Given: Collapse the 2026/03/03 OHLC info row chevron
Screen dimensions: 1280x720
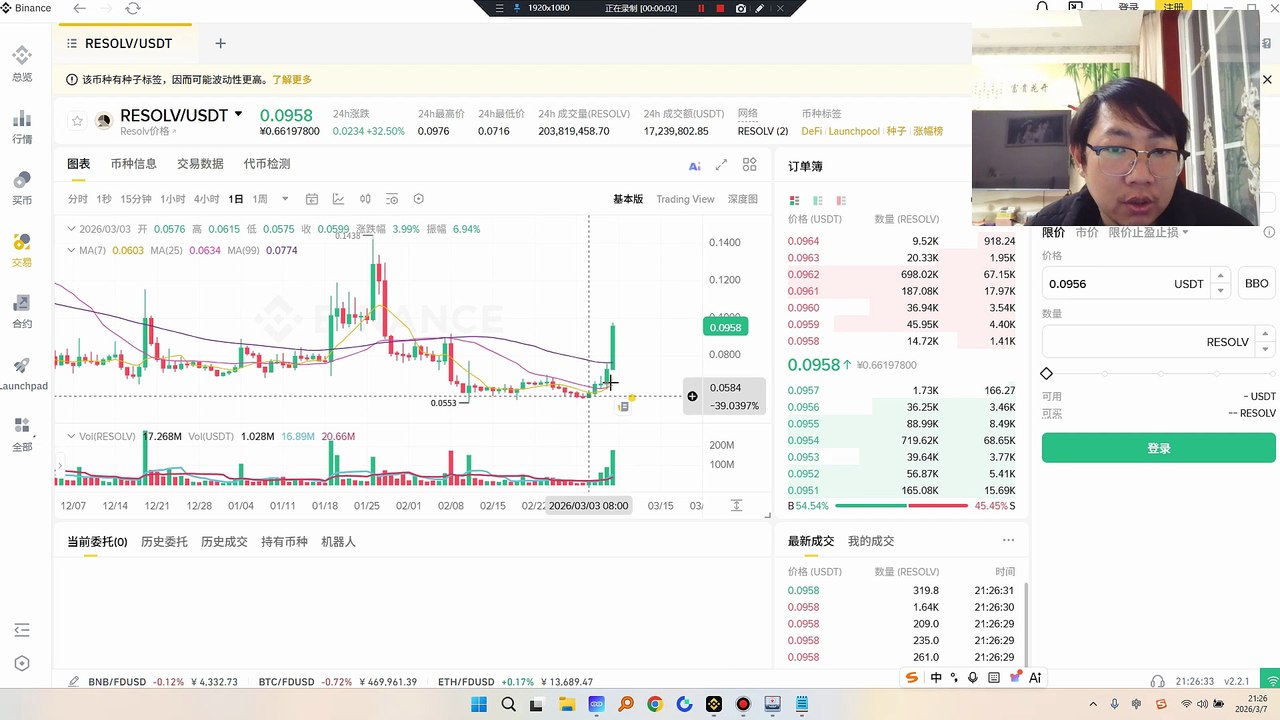Looking at the screenshot, I should [x=71, y=229].
